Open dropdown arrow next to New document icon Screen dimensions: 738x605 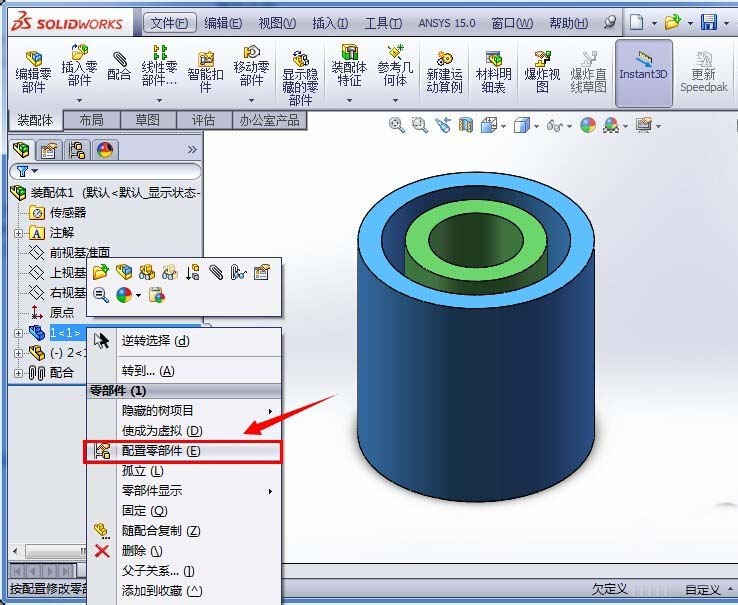[654, 23]
